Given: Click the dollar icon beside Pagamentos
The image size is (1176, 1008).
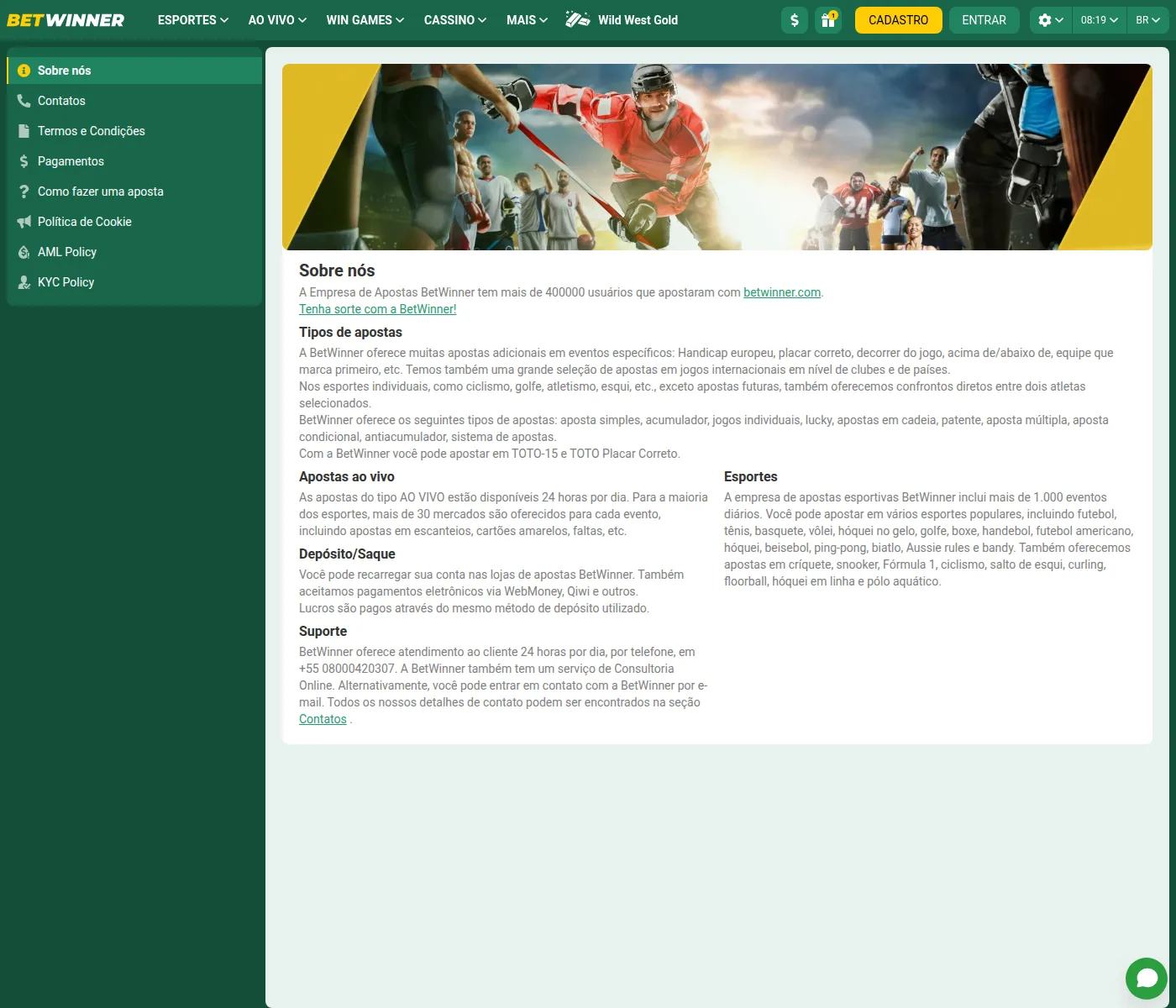Looking at the screenshot, I should coord(24,161).
